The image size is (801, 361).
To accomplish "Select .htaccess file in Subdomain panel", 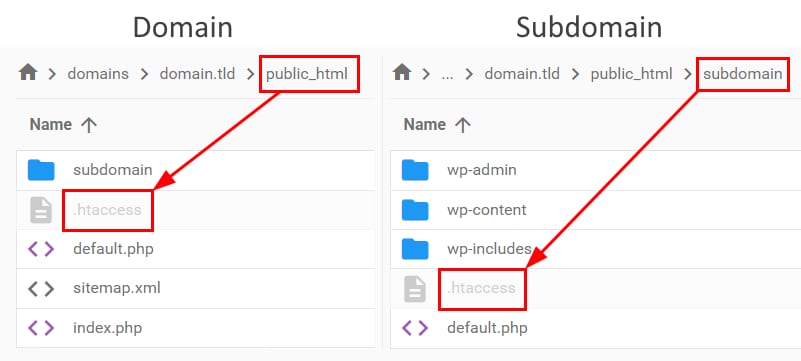I will click(481, 288).
